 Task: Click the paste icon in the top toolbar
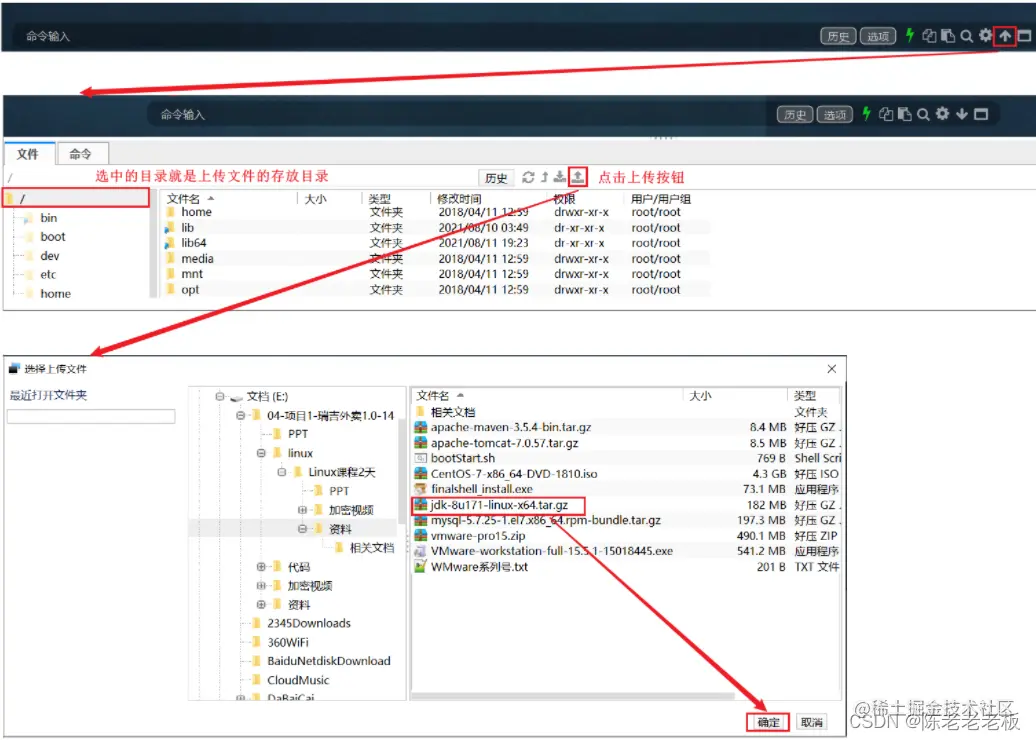947,36
